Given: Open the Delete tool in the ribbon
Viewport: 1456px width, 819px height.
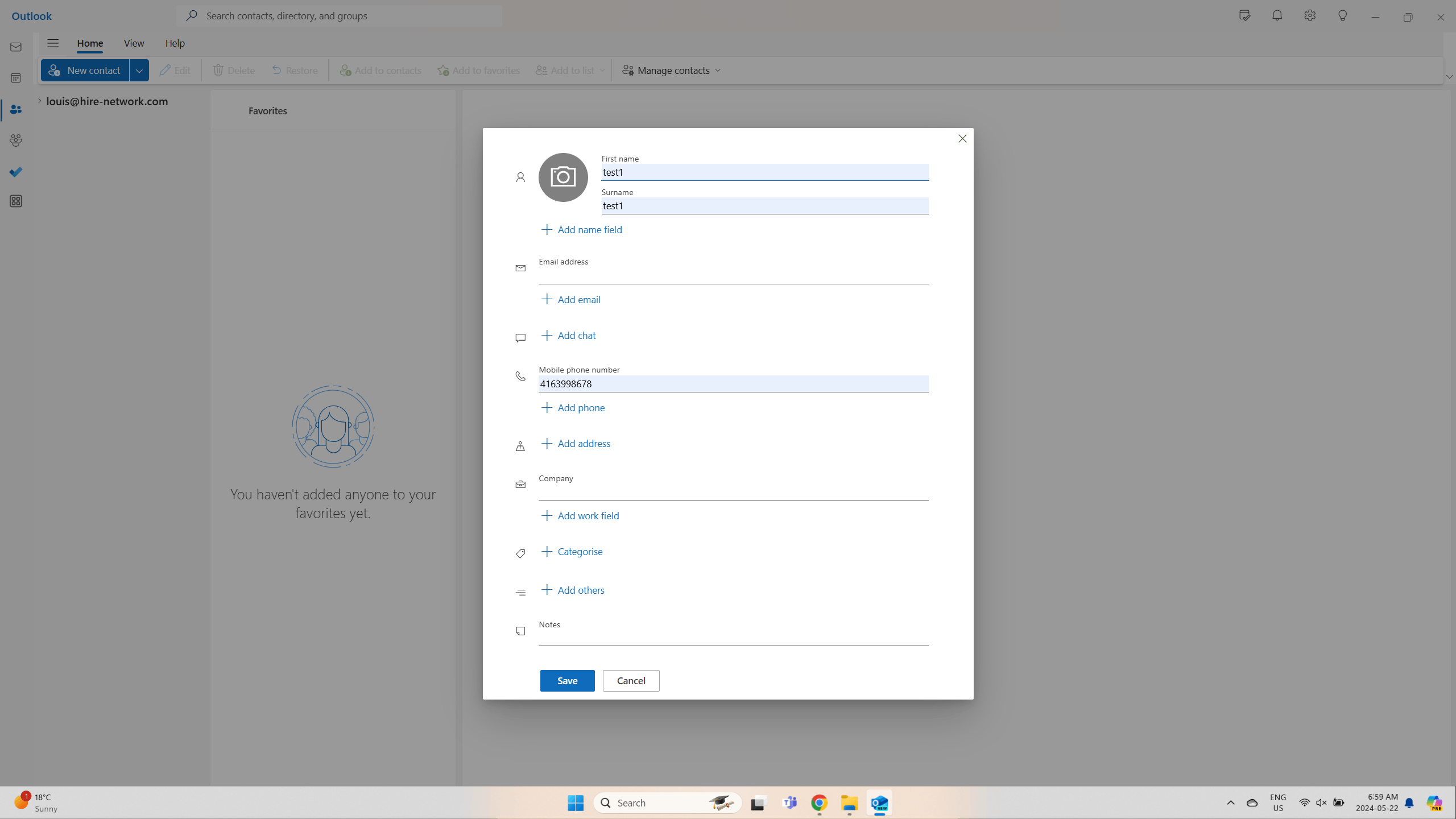Looking at the screenshot, I should tap(233, 70).
